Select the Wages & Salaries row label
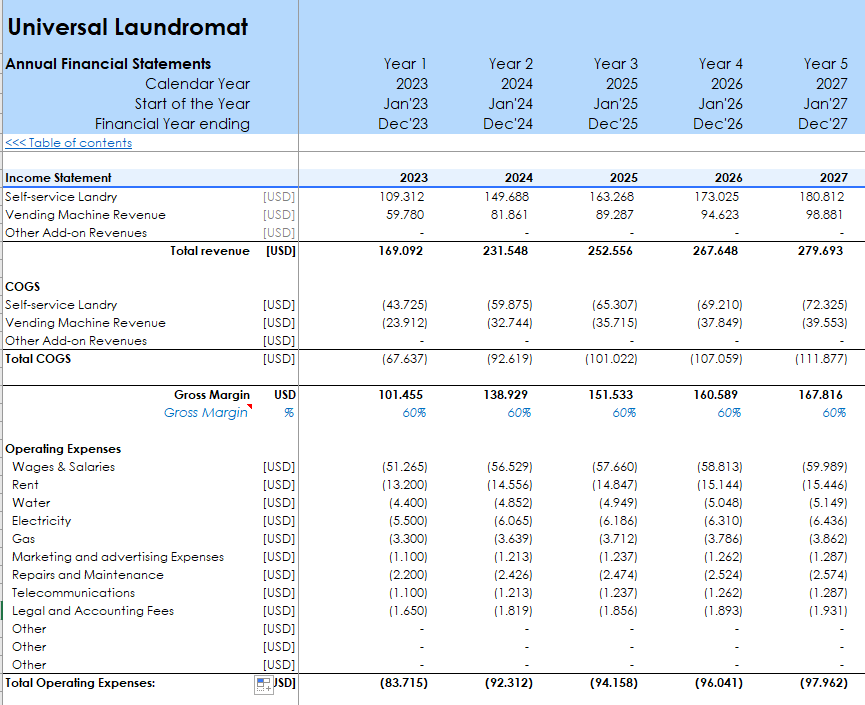 63,467
